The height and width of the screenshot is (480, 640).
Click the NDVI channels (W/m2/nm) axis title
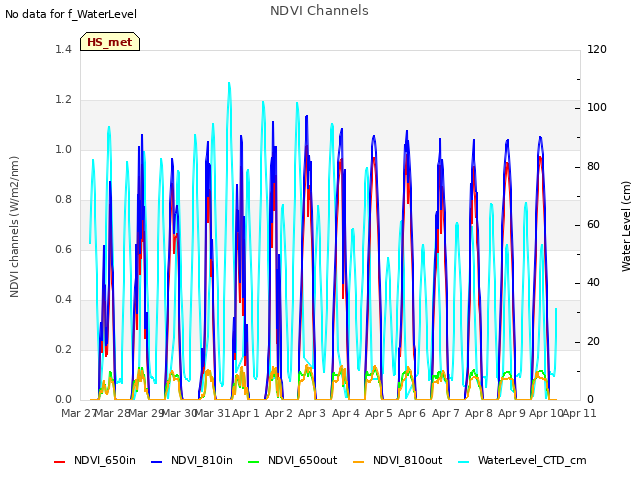[14, 227]
